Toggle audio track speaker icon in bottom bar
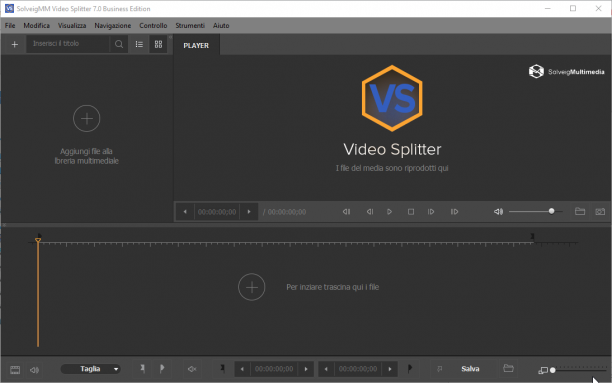Image resolution: width=612 pixels, height=383 pixels. [34, 370]
